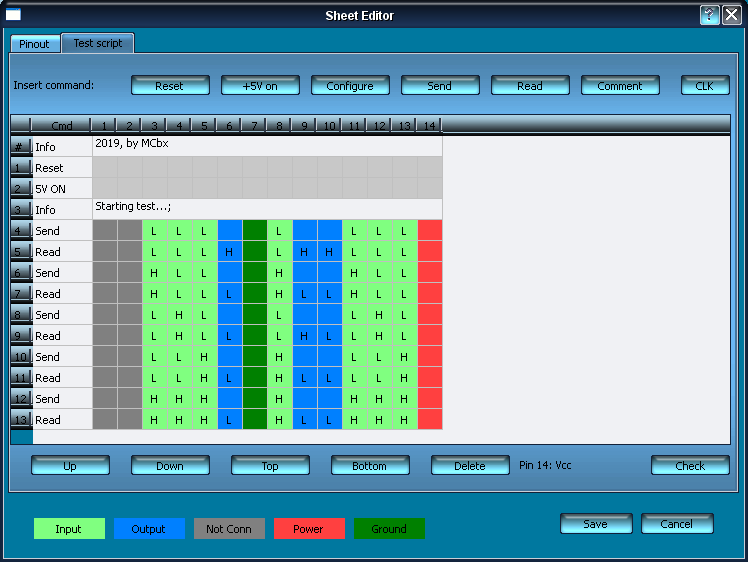Click the red Power legend swatch
748x562 pixels.
(309, 529)
